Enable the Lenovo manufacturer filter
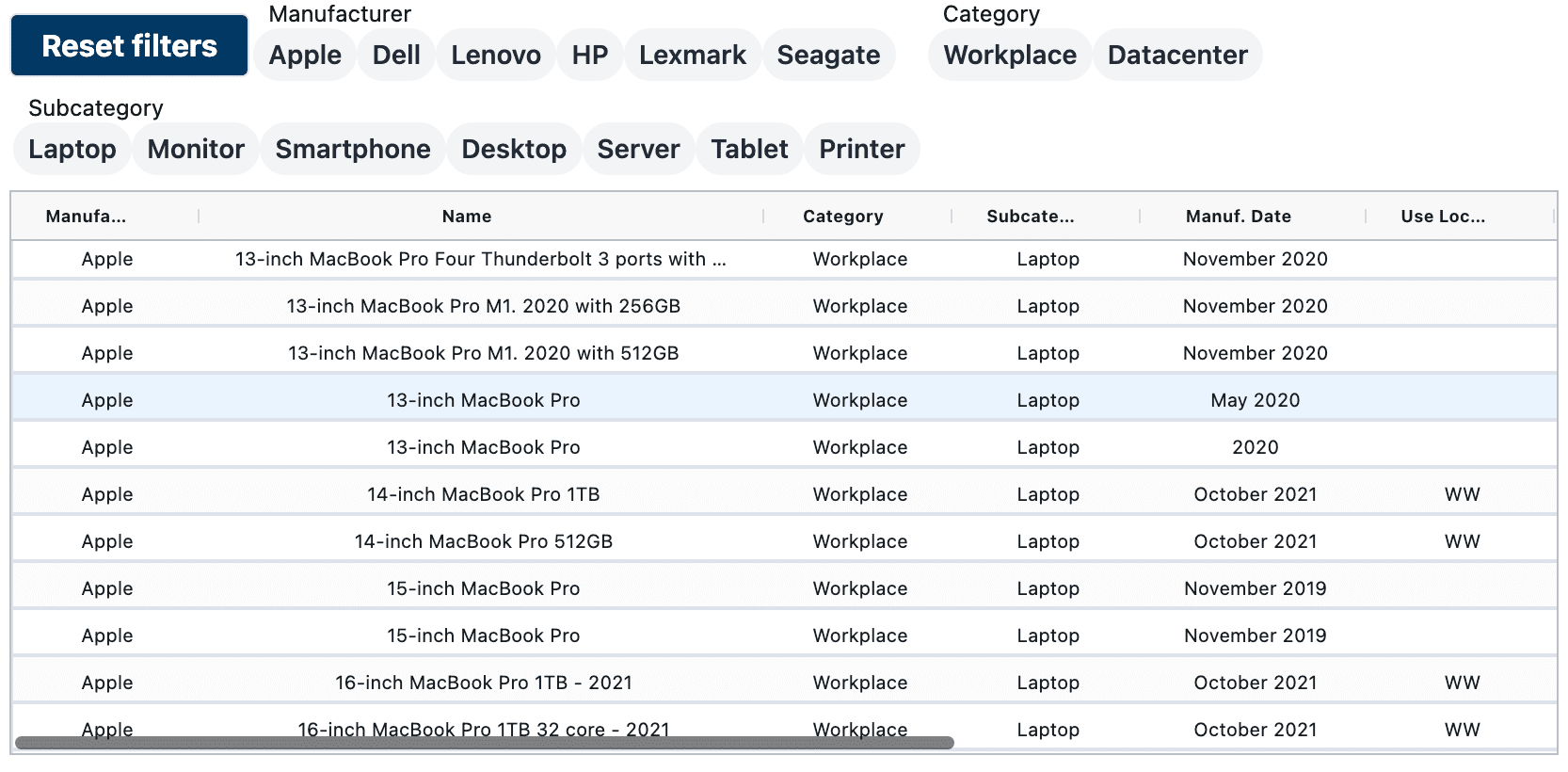The width and height of the screenshot is (1568, 772). coord(496,55)
